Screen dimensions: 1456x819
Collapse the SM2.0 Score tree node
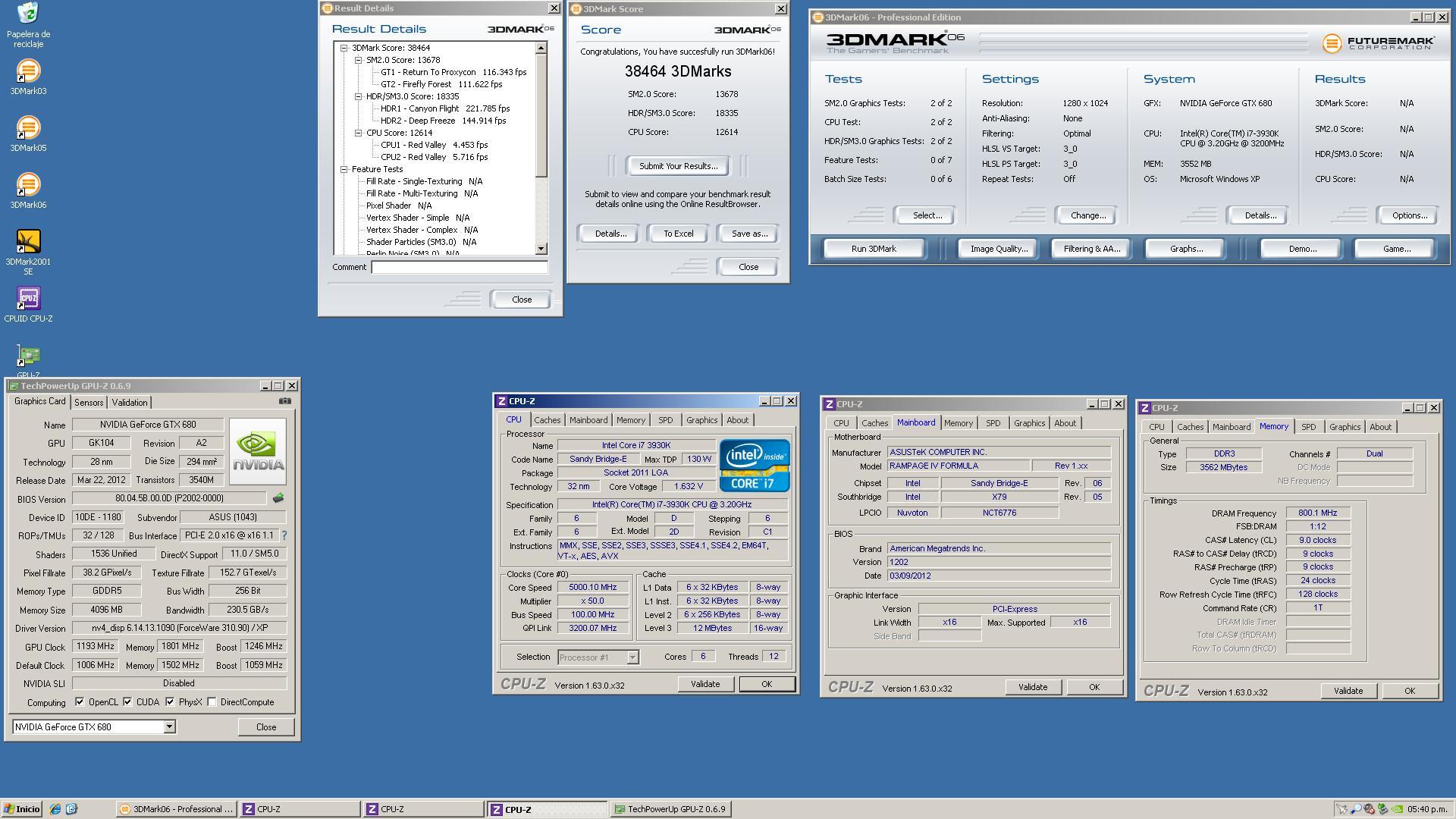pyautogui.click(x=359, y=60)
